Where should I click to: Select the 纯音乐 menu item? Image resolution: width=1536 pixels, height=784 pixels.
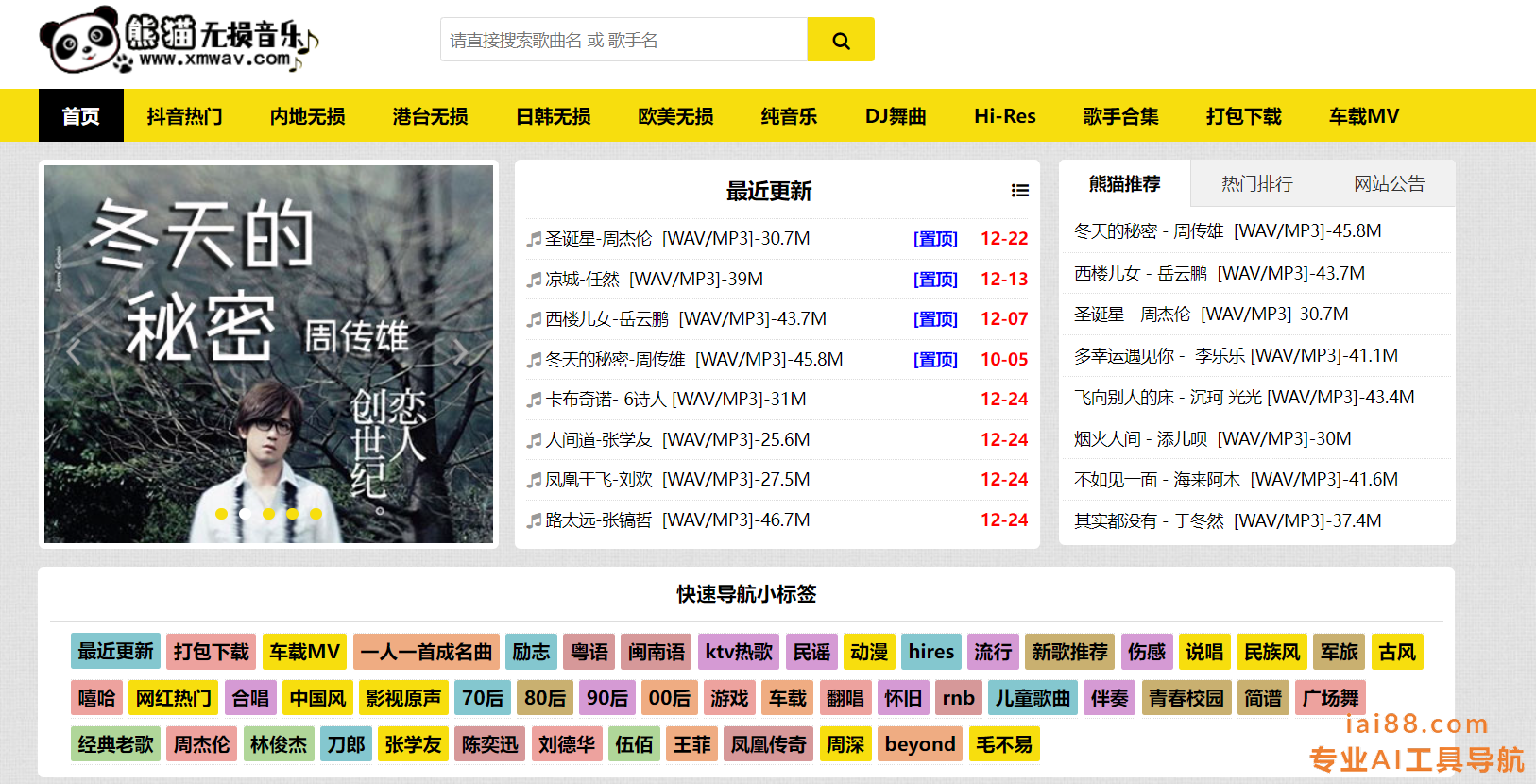tap(790, 115)
